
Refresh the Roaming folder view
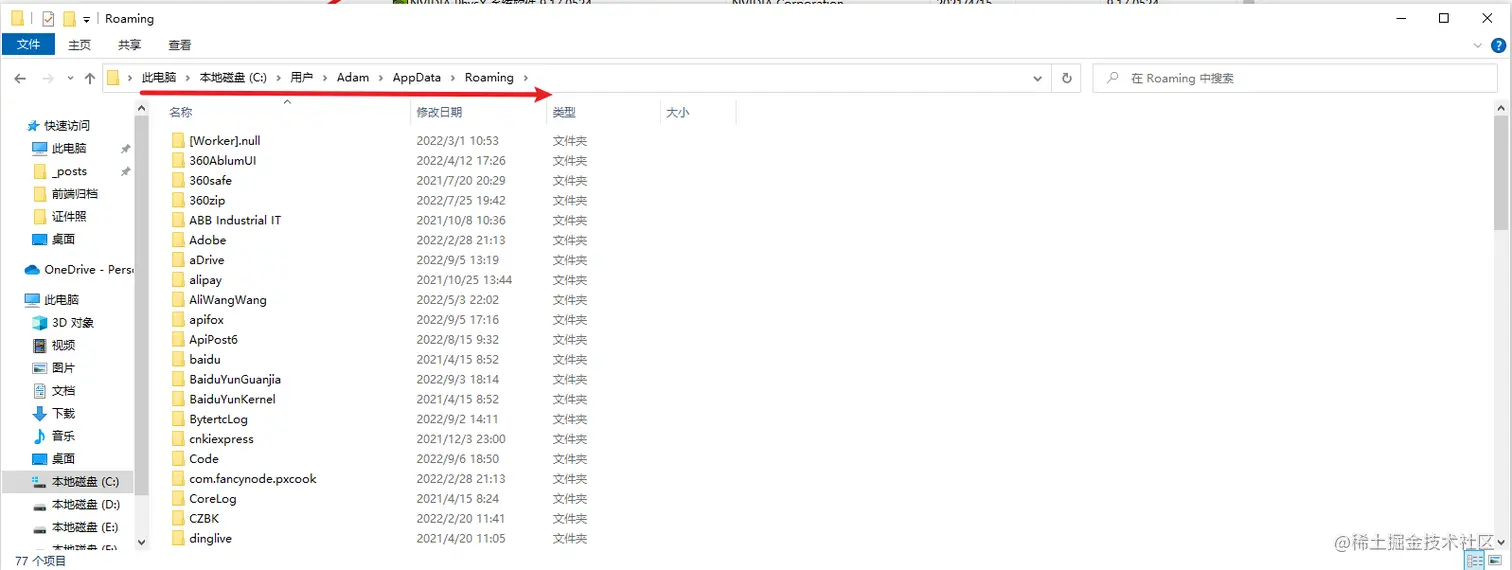click(1067, 78)
